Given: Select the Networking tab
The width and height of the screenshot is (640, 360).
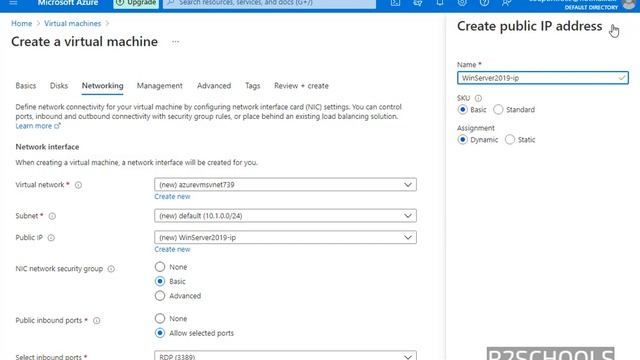Looking at the screenshot, I should [102, 86].
